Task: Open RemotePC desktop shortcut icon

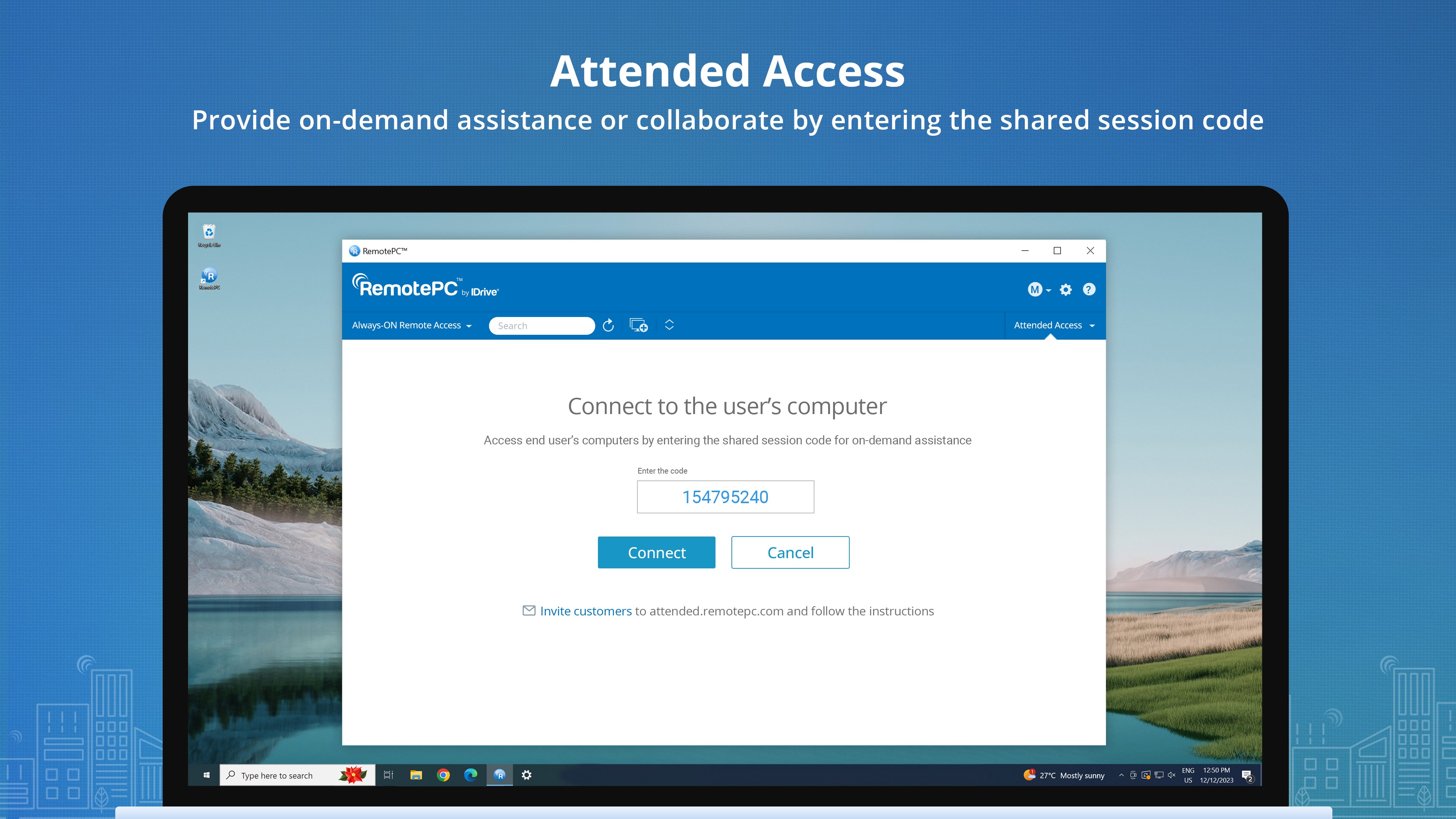Action: pyautogui.click(x=209, y=276)
